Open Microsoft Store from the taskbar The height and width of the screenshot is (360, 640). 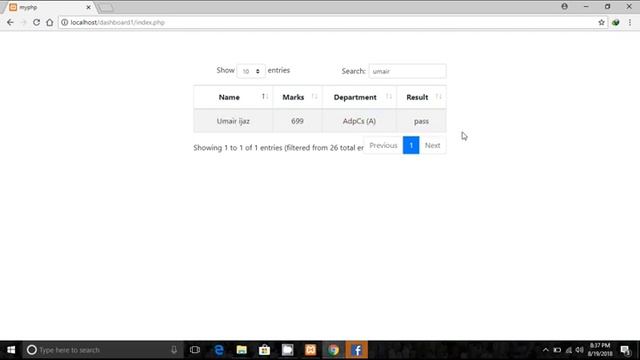(264, 350)
